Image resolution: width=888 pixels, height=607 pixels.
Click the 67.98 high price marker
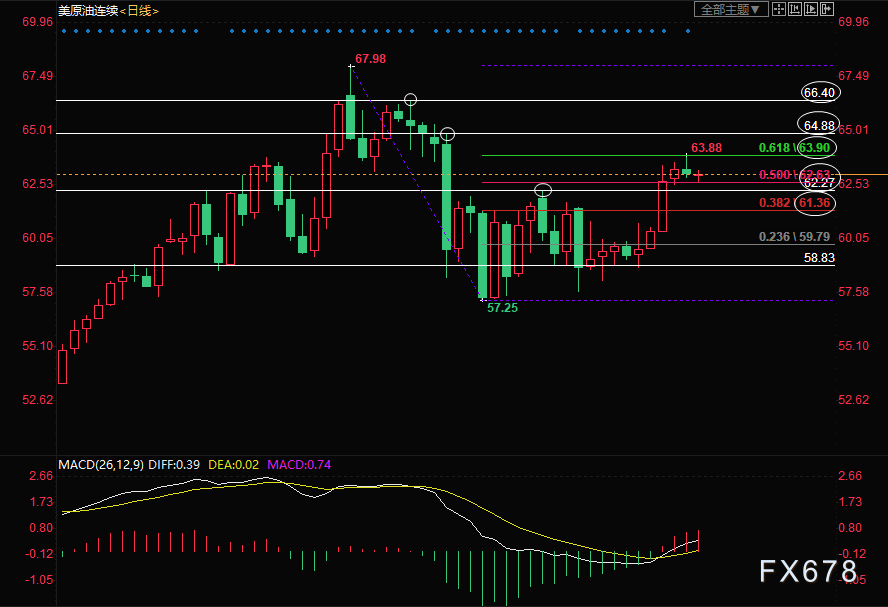(x=370, y=59)
